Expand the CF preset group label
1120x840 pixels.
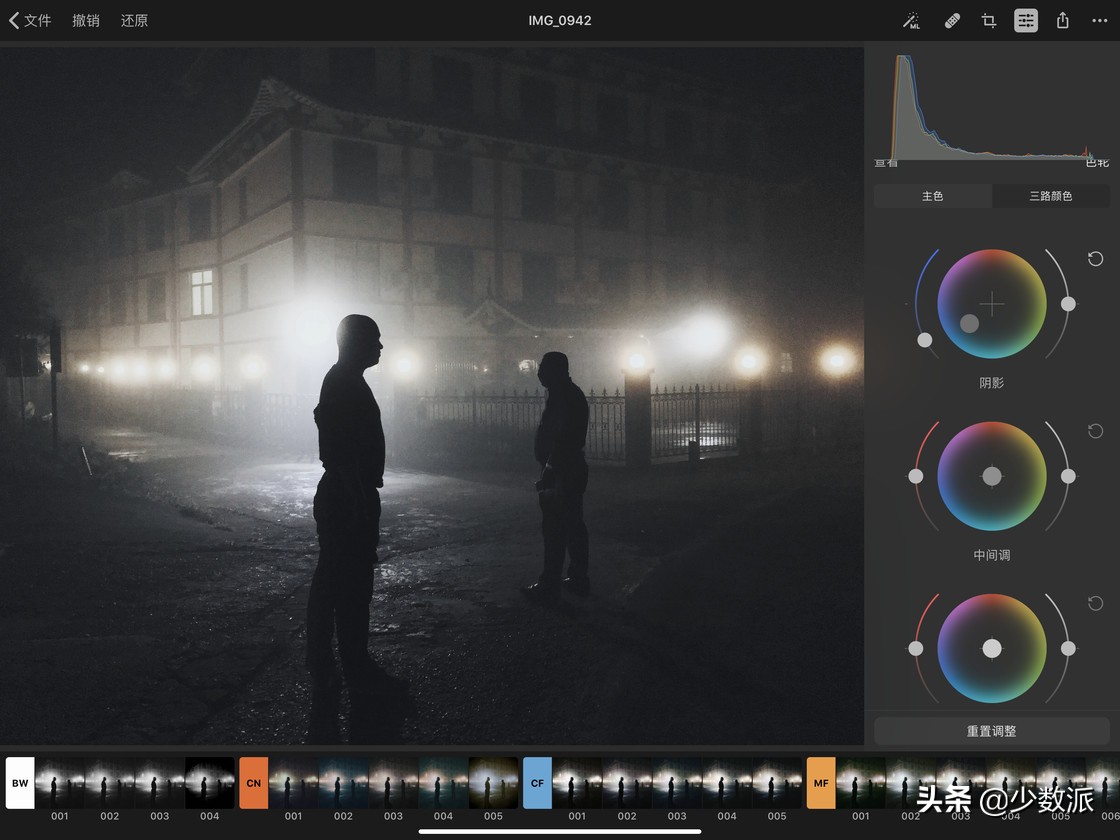[537, 783]
